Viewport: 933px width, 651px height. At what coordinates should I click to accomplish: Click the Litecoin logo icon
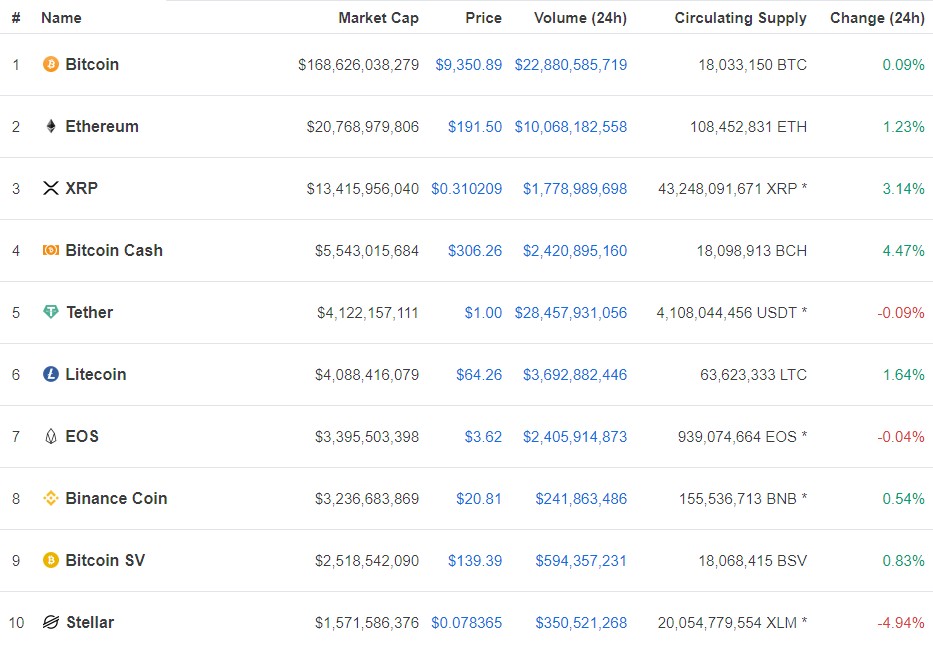point(51,374)
